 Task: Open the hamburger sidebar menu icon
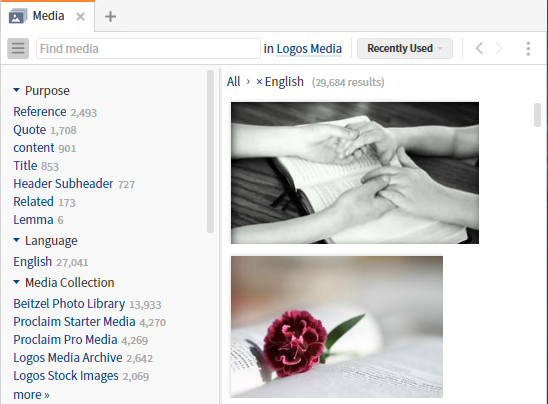tap(18, 48)
